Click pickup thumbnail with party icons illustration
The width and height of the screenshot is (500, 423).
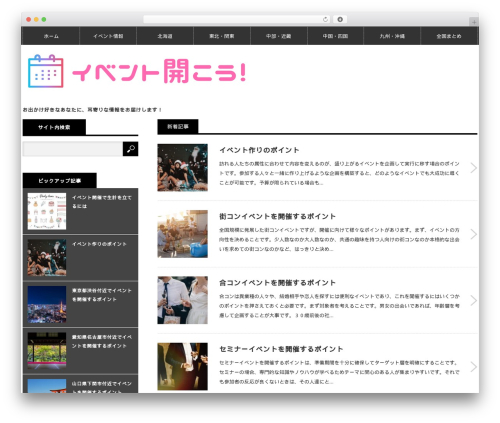tap(47, 211)
